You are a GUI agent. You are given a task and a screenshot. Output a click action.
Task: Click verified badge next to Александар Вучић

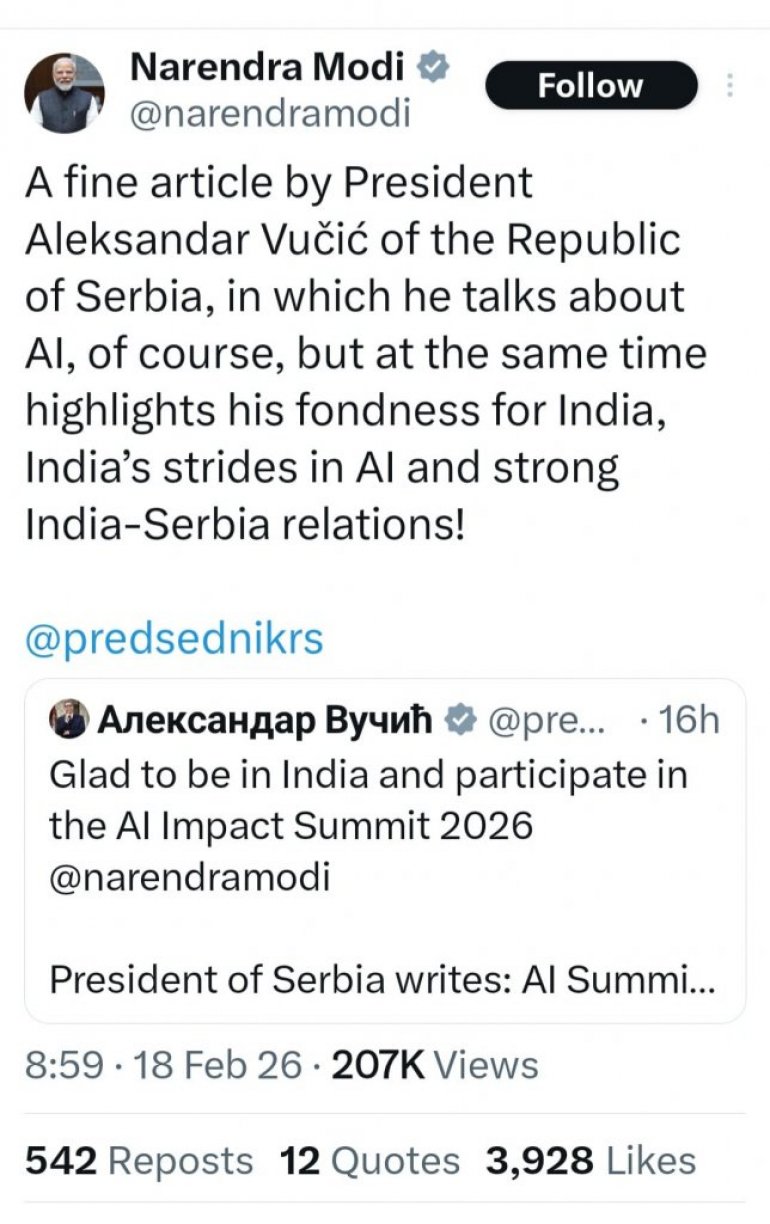click(x=461, y=719)
